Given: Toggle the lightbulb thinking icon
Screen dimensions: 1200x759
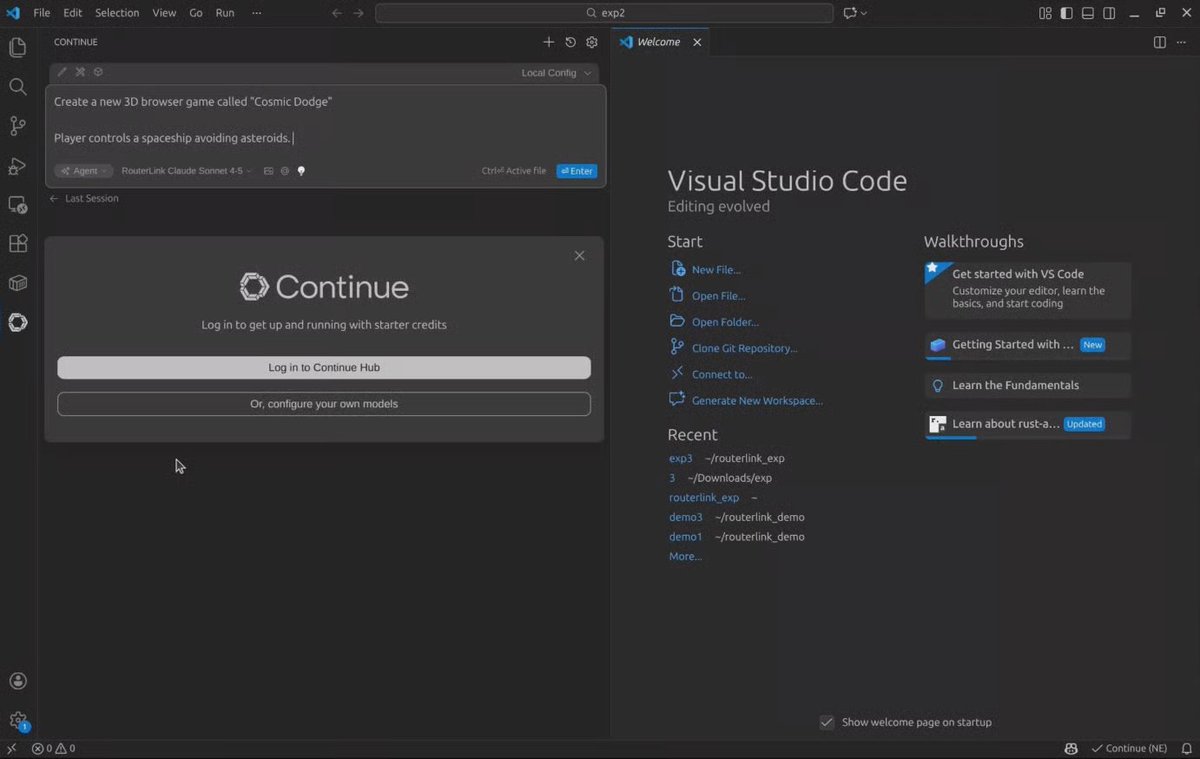Looking at the screenshot, I should (x=301, y=171).
